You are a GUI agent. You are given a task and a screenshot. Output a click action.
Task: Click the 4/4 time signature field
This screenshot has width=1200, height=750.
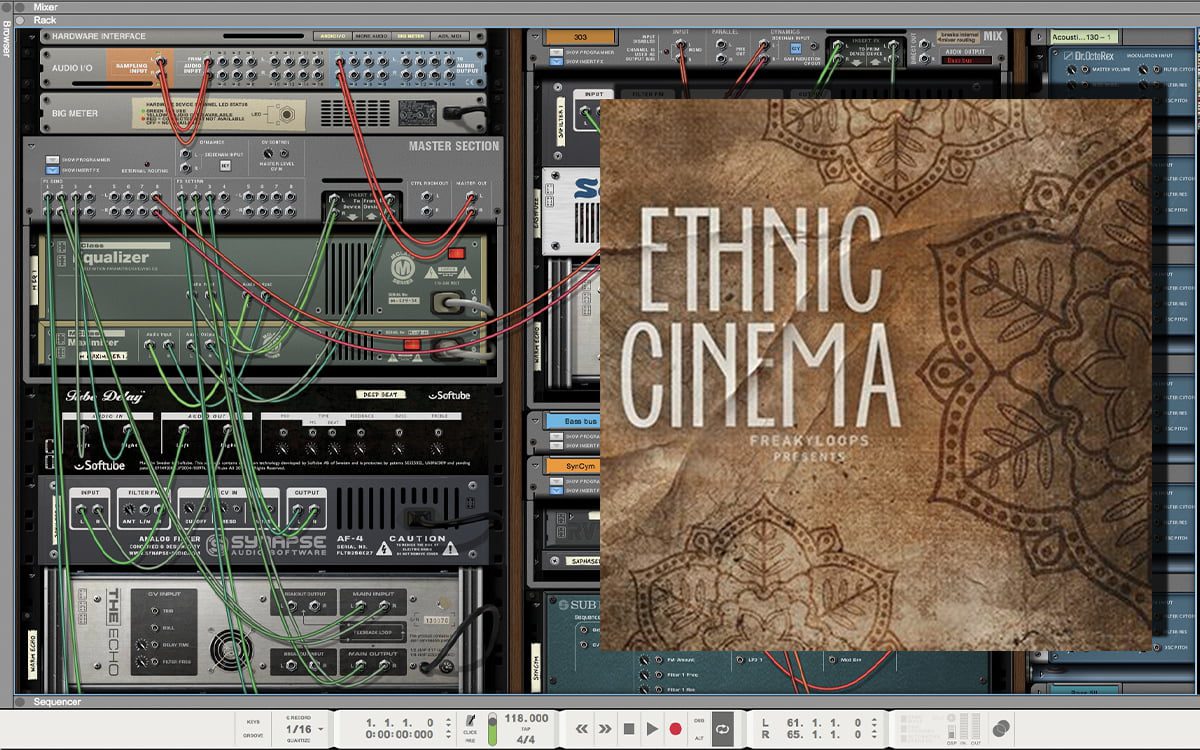click(x=526, y=739)
